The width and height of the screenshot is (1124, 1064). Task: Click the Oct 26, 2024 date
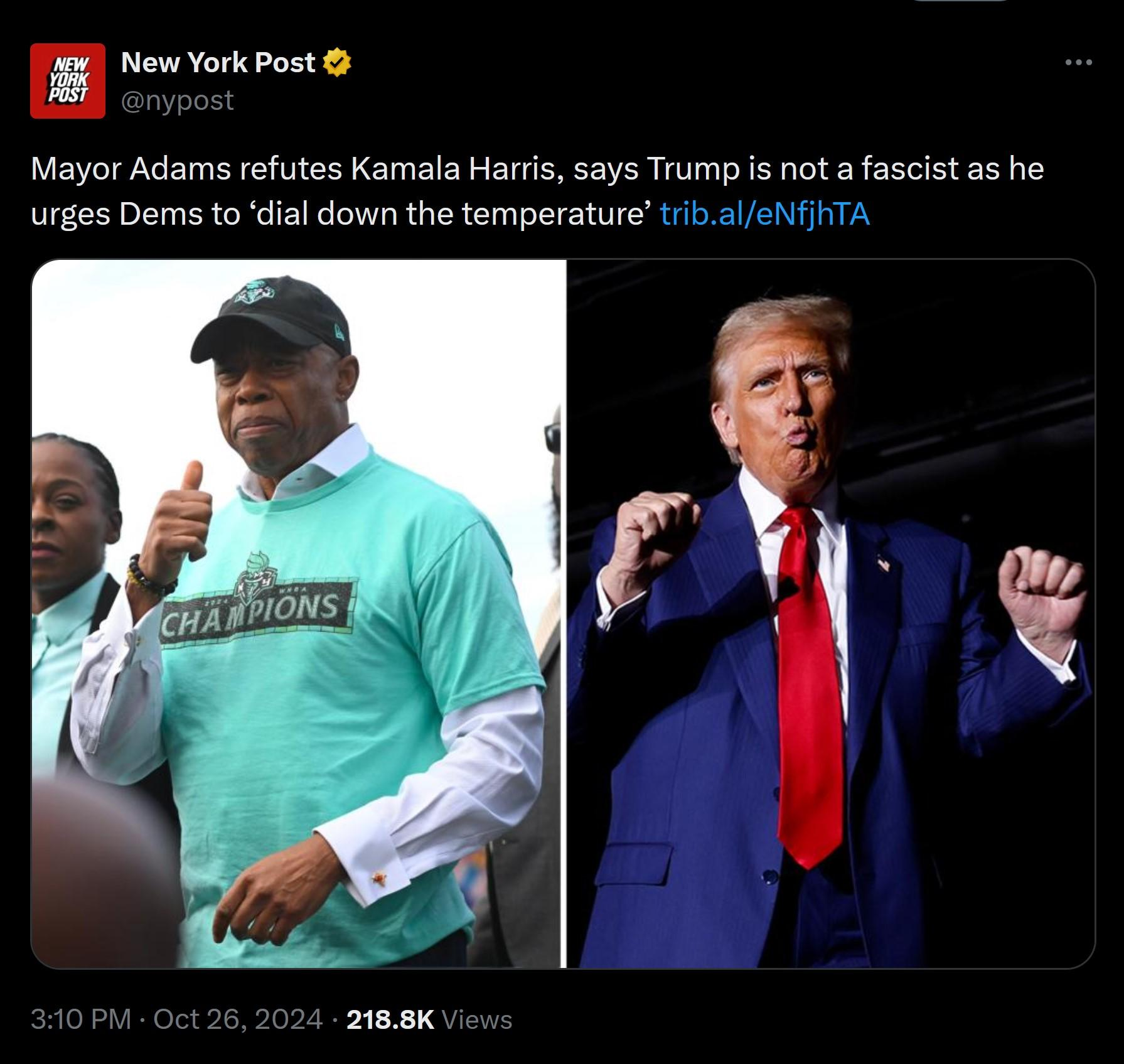coord(238,1019)
